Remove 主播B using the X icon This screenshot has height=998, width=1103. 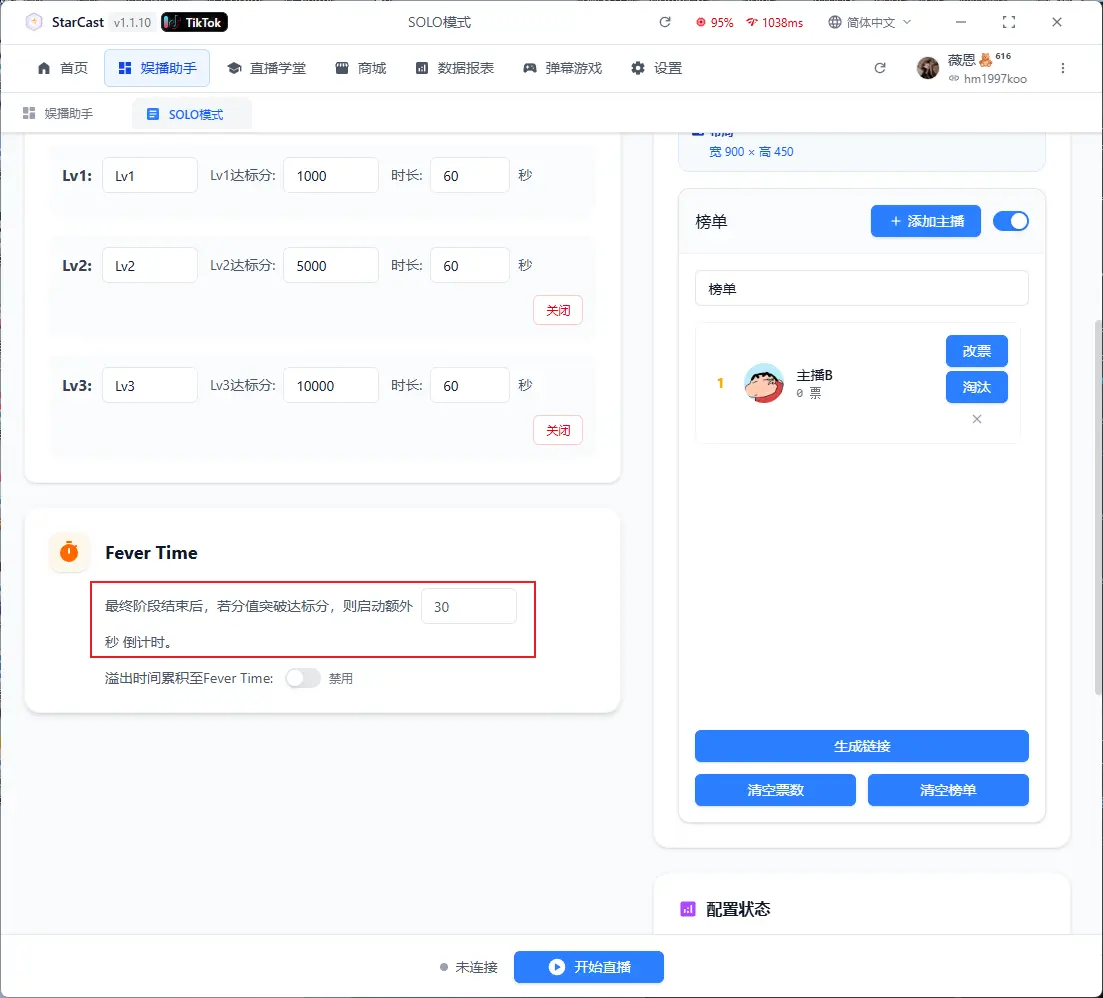(x=977, y=419)
